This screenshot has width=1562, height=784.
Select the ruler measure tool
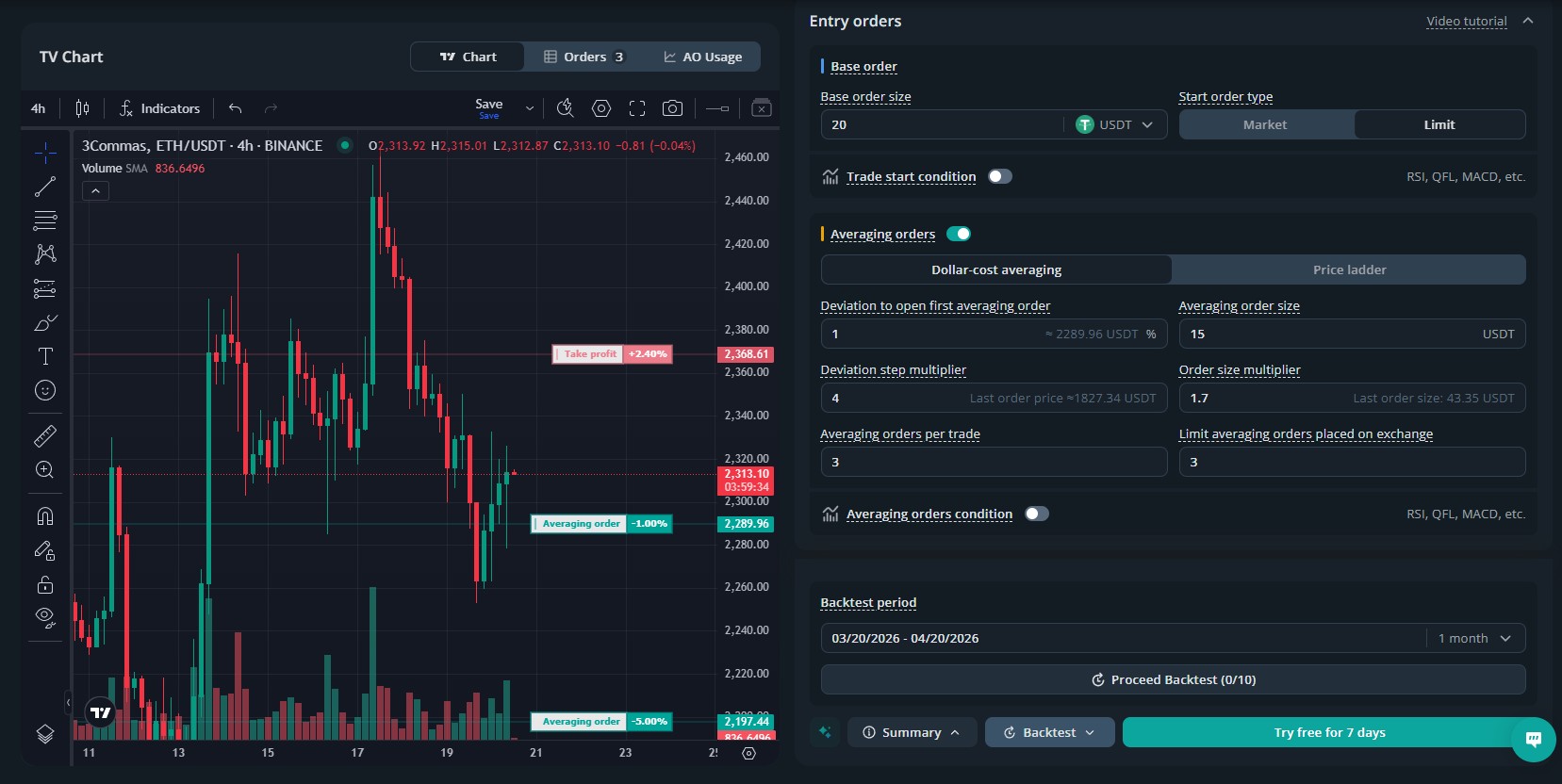[x=45, y=436]
